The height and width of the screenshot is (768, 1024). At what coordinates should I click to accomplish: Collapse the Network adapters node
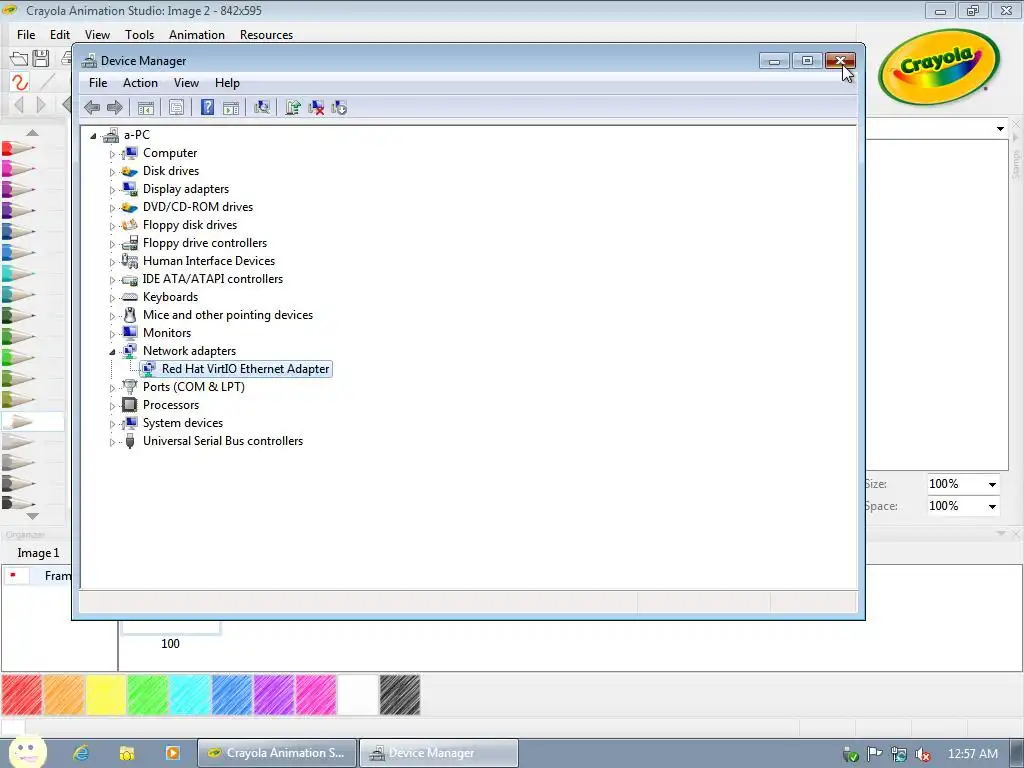pyautogui.click(x=112, y=352)
